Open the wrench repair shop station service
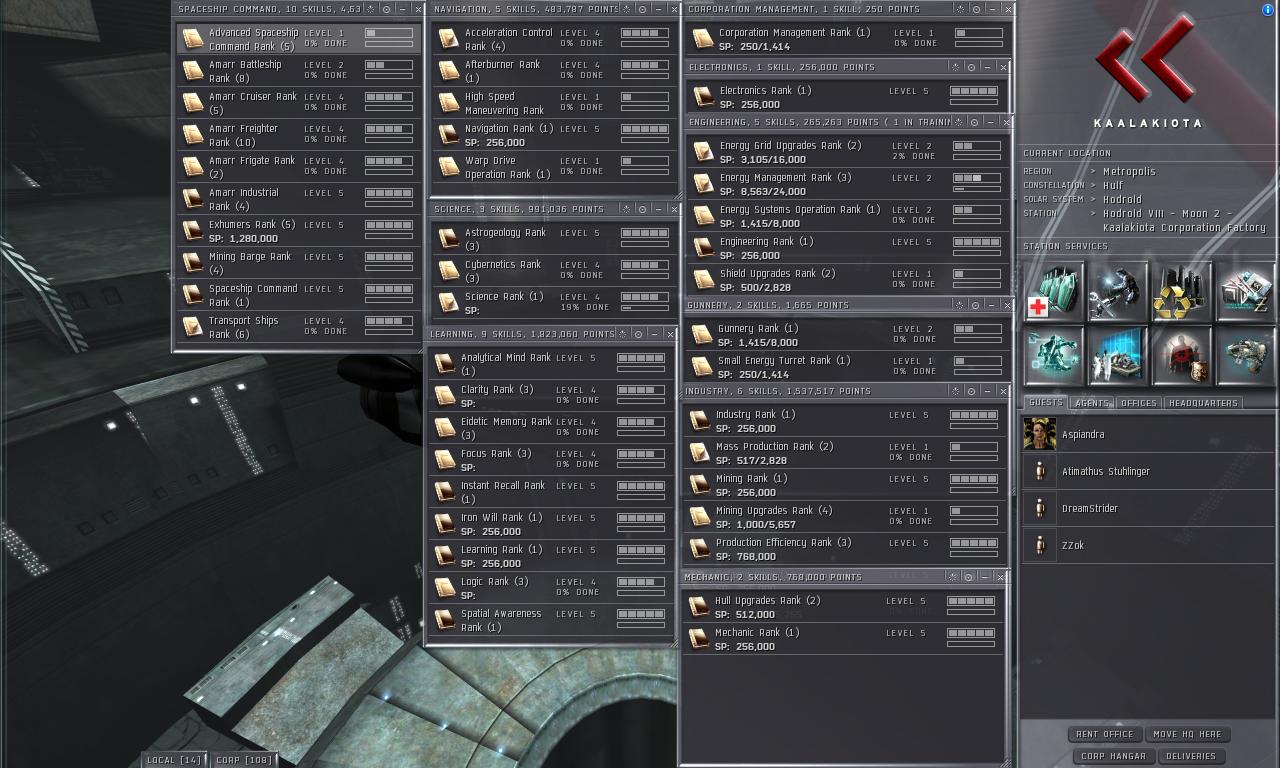 1118,292
